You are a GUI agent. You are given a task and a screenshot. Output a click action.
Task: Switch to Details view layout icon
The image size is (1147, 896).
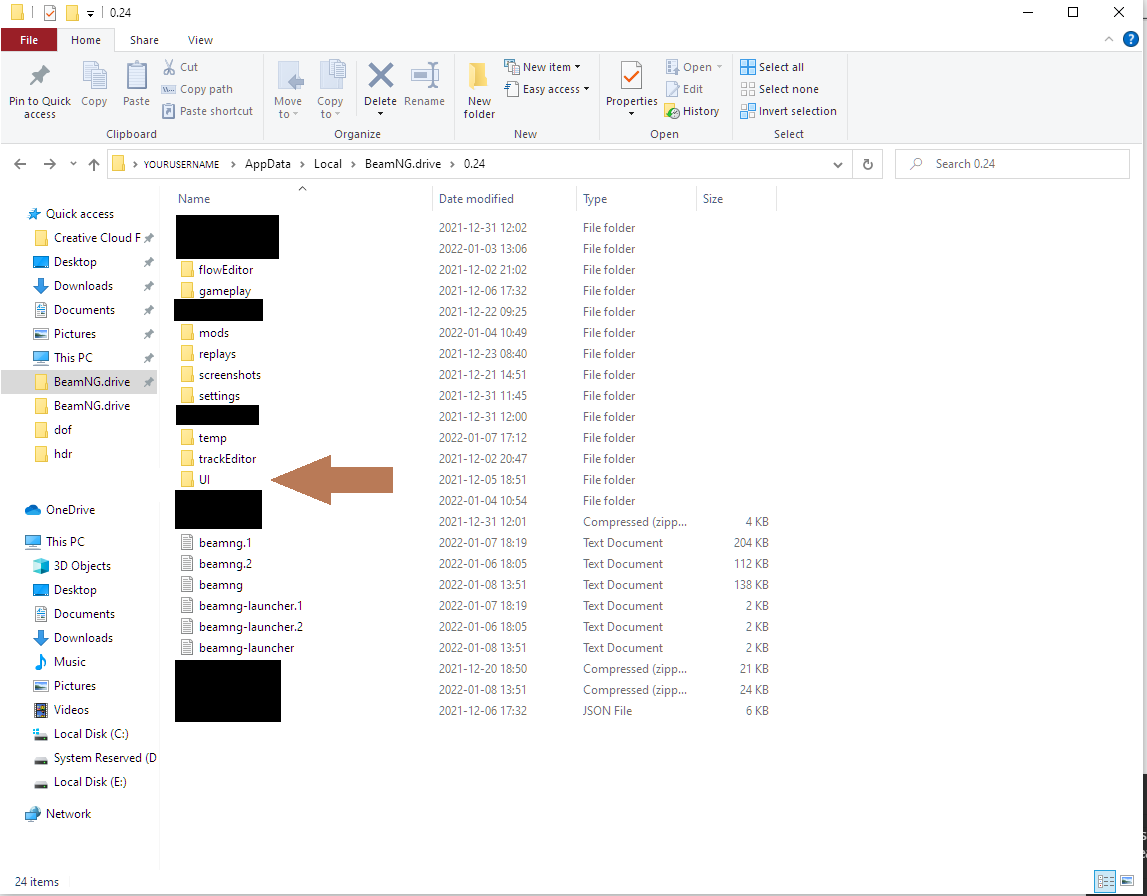[1105, 881]
